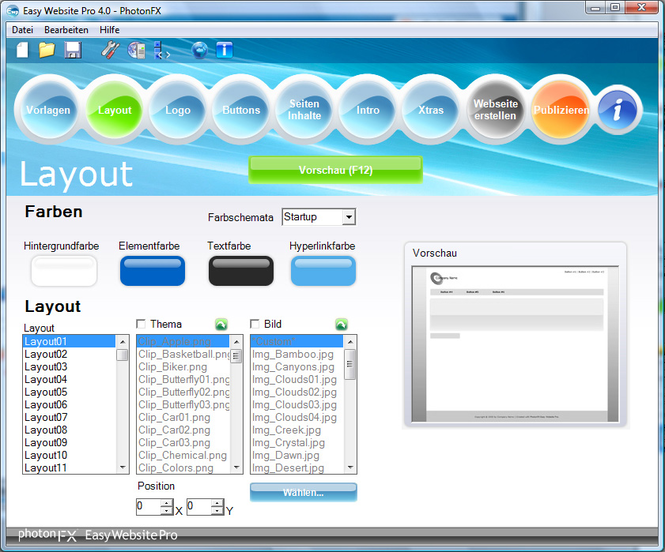Decrease the Y position value
Screen dimensions: 665x552
pyautogui.click(x=218, y=511)
